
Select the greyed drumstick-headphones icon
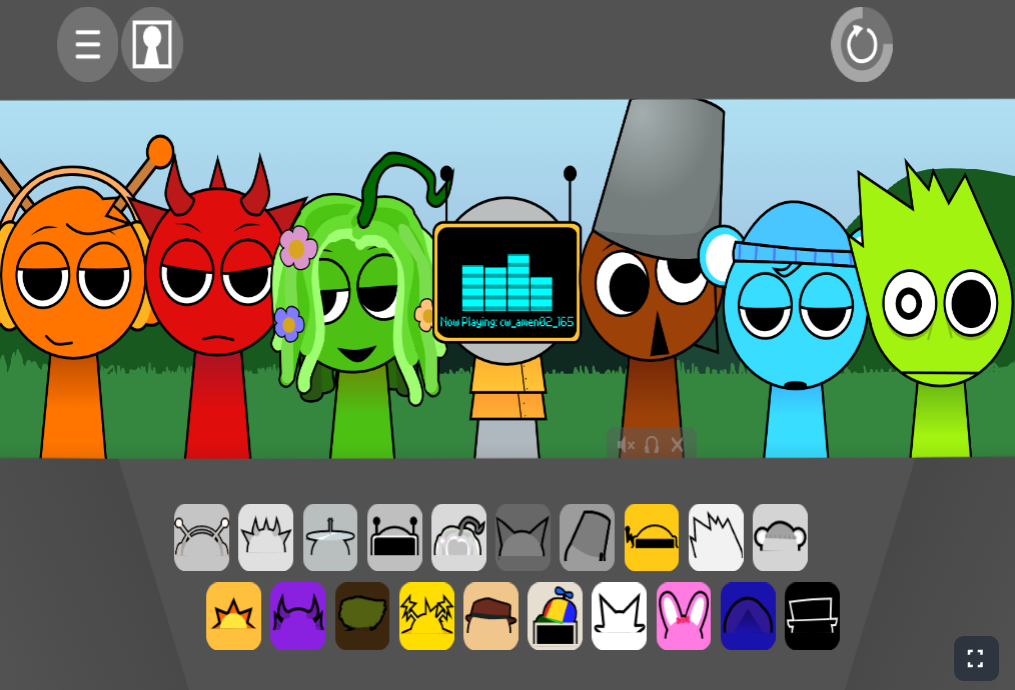(x=201, y=537)
